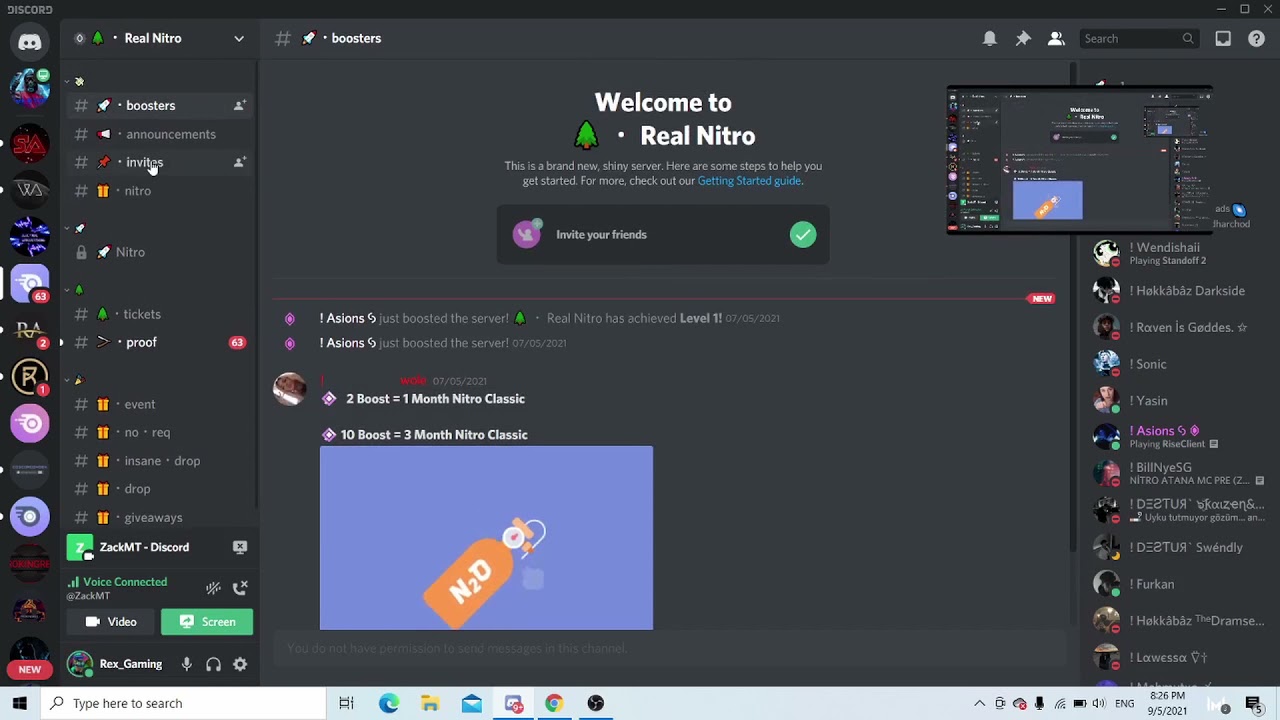Open Discord home direct messages icon

pos(29,42)
